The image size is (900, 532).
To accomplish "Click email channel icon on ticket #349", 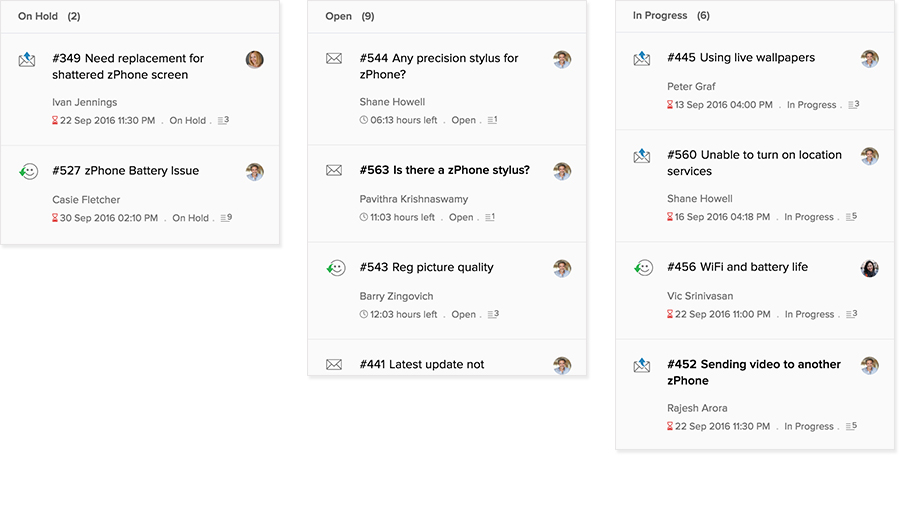I will [27, 60].
